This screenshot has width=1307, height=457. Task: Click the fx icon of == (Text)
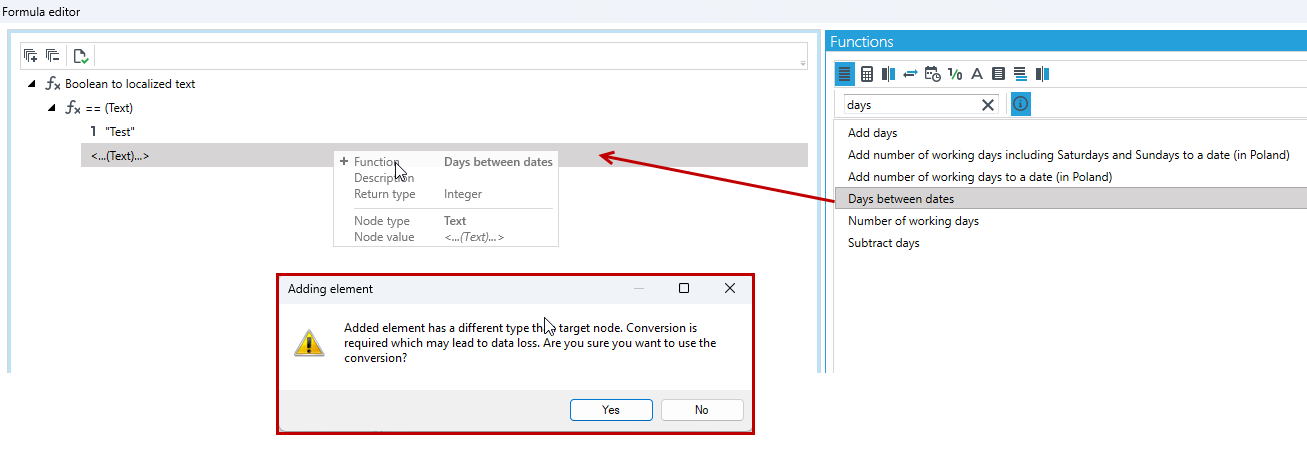(x=73, y=108)
